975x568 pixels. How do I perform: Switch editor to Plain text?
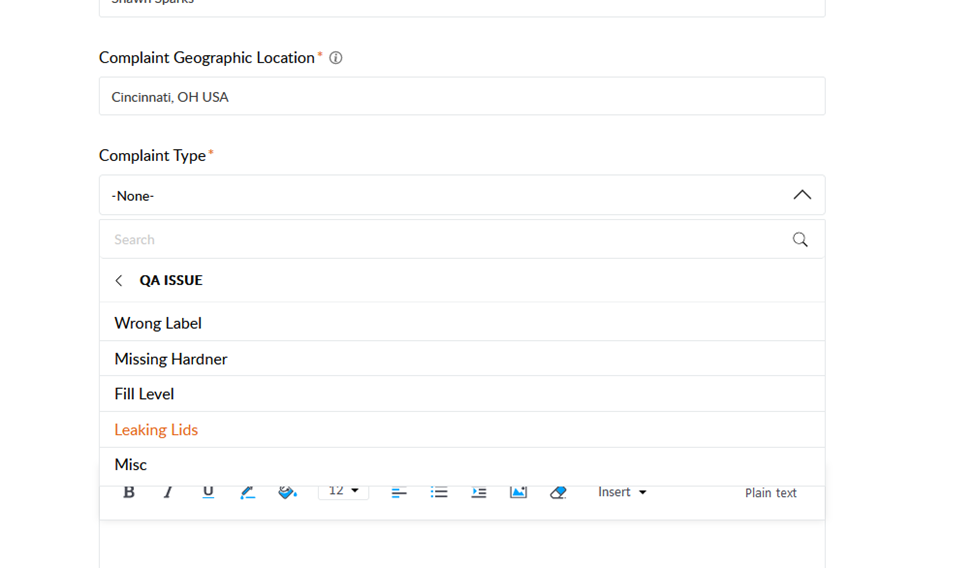pyautogui.click(x=770, y=493)
